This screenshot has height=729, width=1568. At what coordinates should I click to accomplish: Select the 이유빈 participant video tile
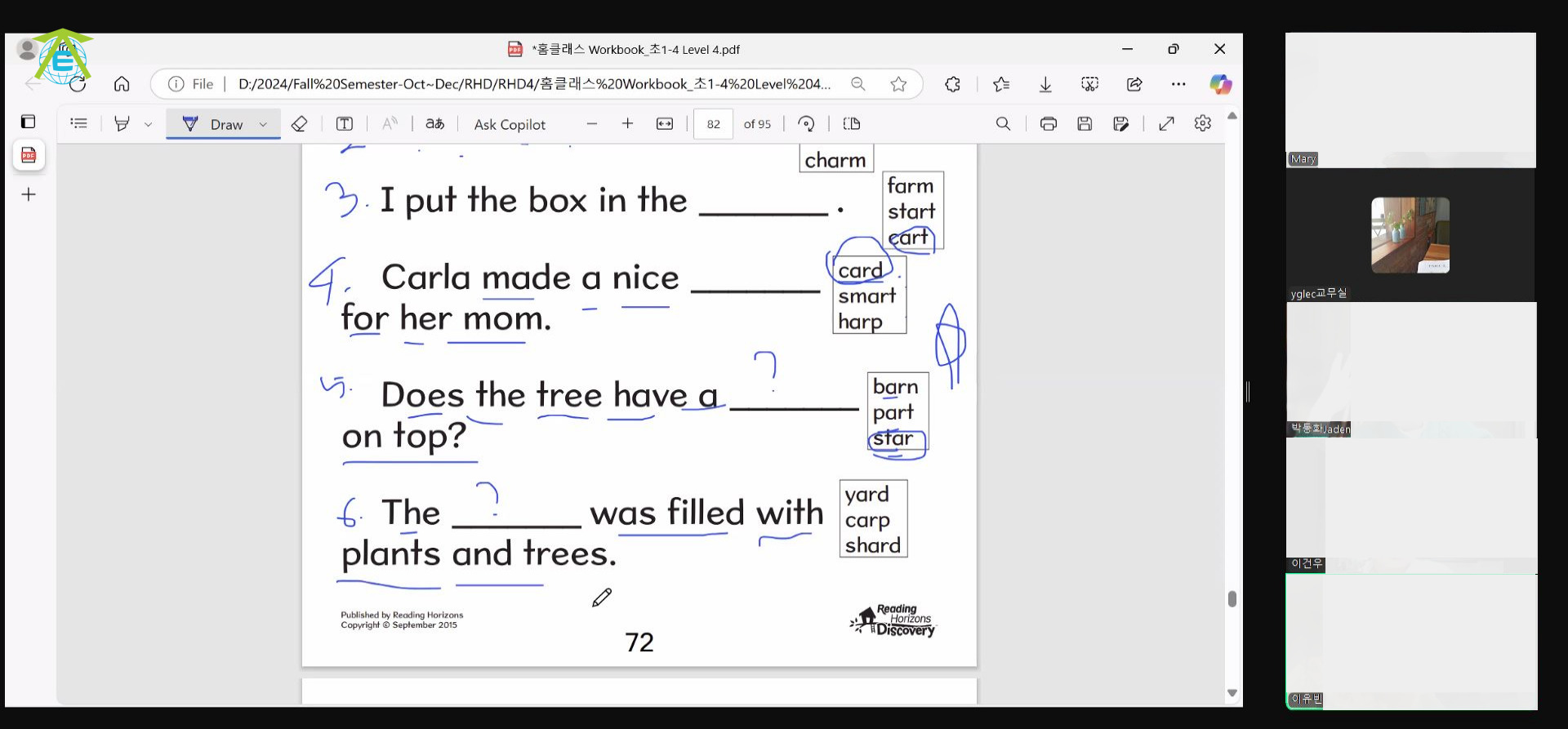(x=1411, y=642)
